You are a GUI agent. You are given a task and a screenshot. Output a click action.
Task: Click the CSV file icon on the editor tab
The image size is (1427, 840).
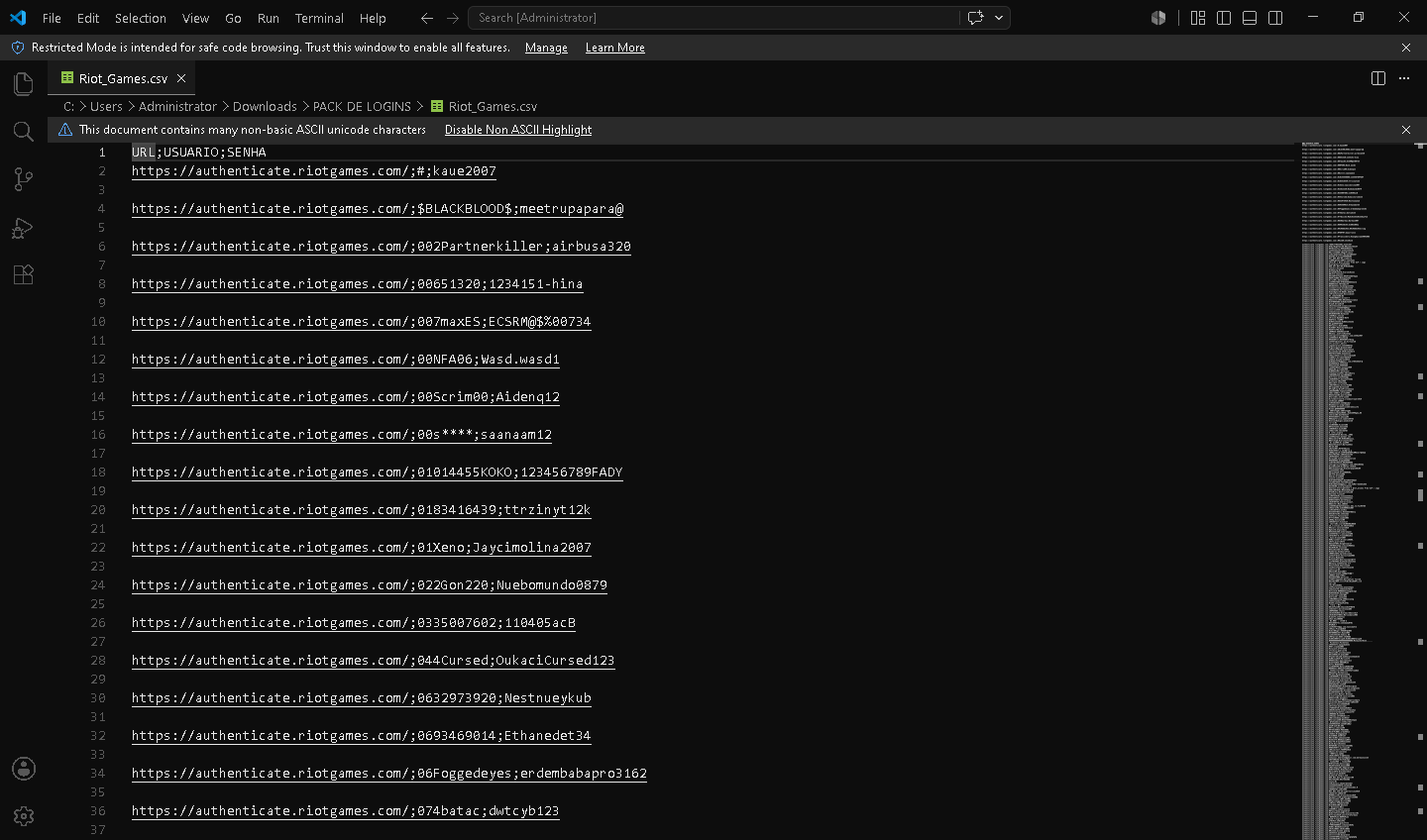click(67, 78)
